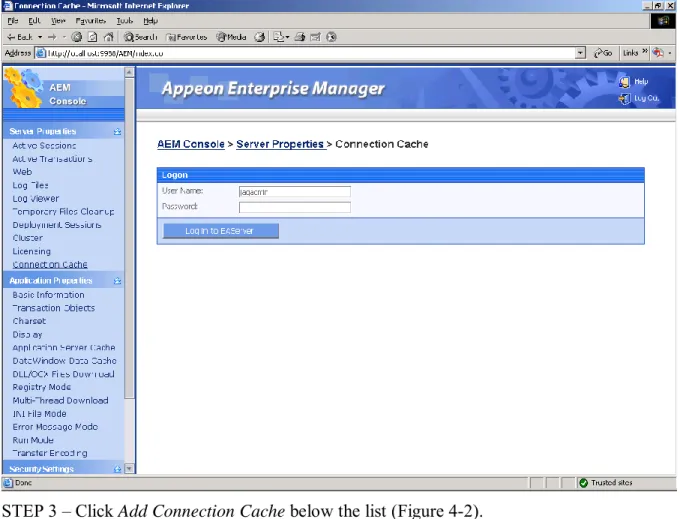680x519 pixels.
Task: Open the Web item in sidebar
Action: point(22,172)
